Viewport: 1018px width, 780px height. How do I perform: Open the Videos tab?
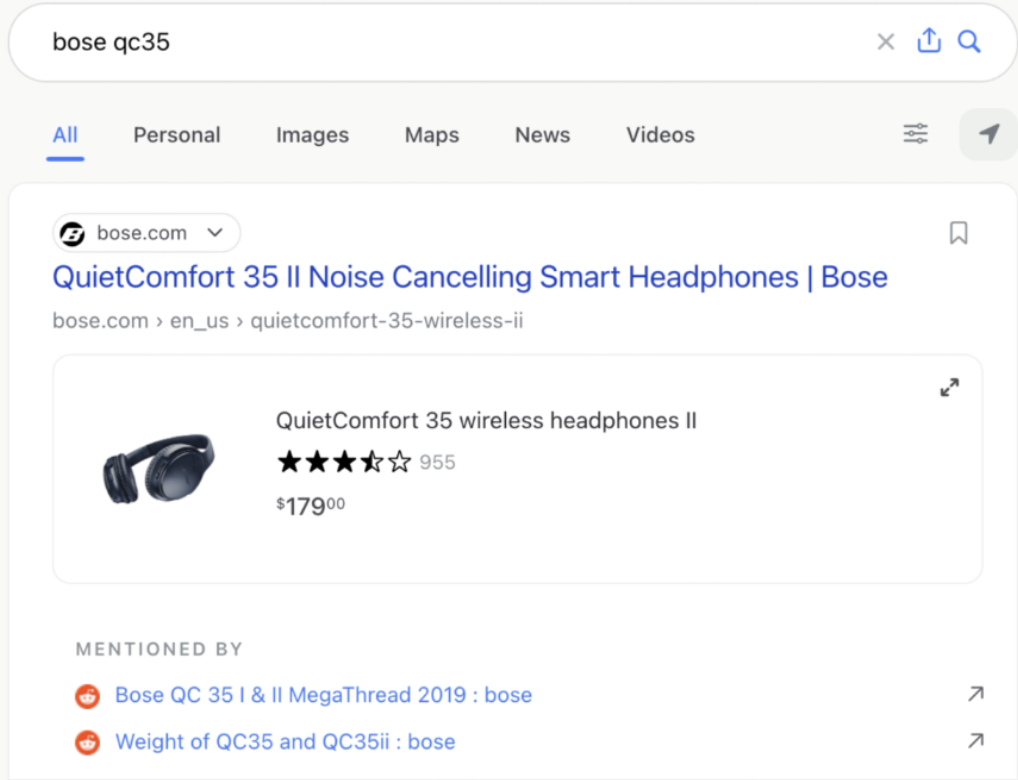tap(660, 135)
